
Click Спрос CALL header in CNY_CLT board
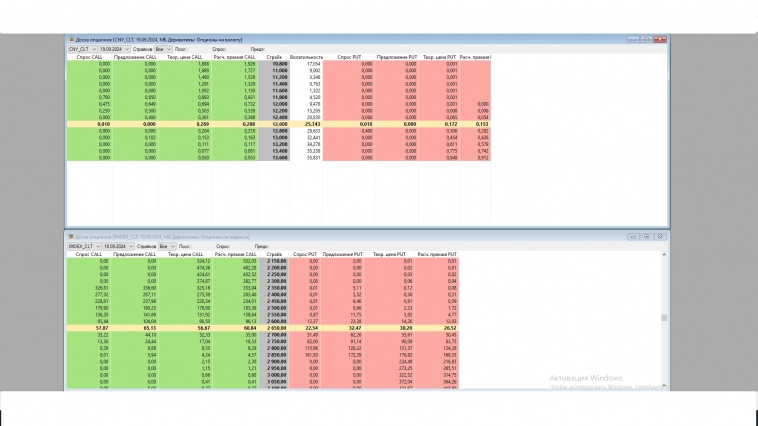90,57
